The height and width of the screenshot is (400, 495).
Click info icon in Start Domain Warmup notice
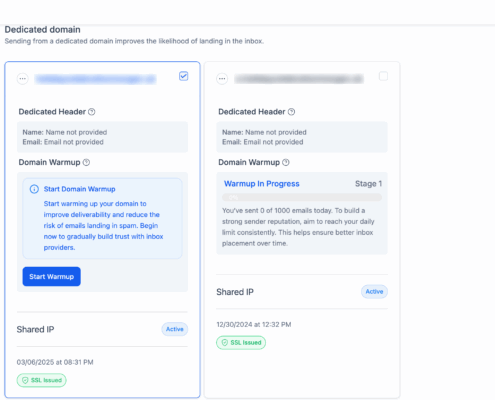point(34,189)
